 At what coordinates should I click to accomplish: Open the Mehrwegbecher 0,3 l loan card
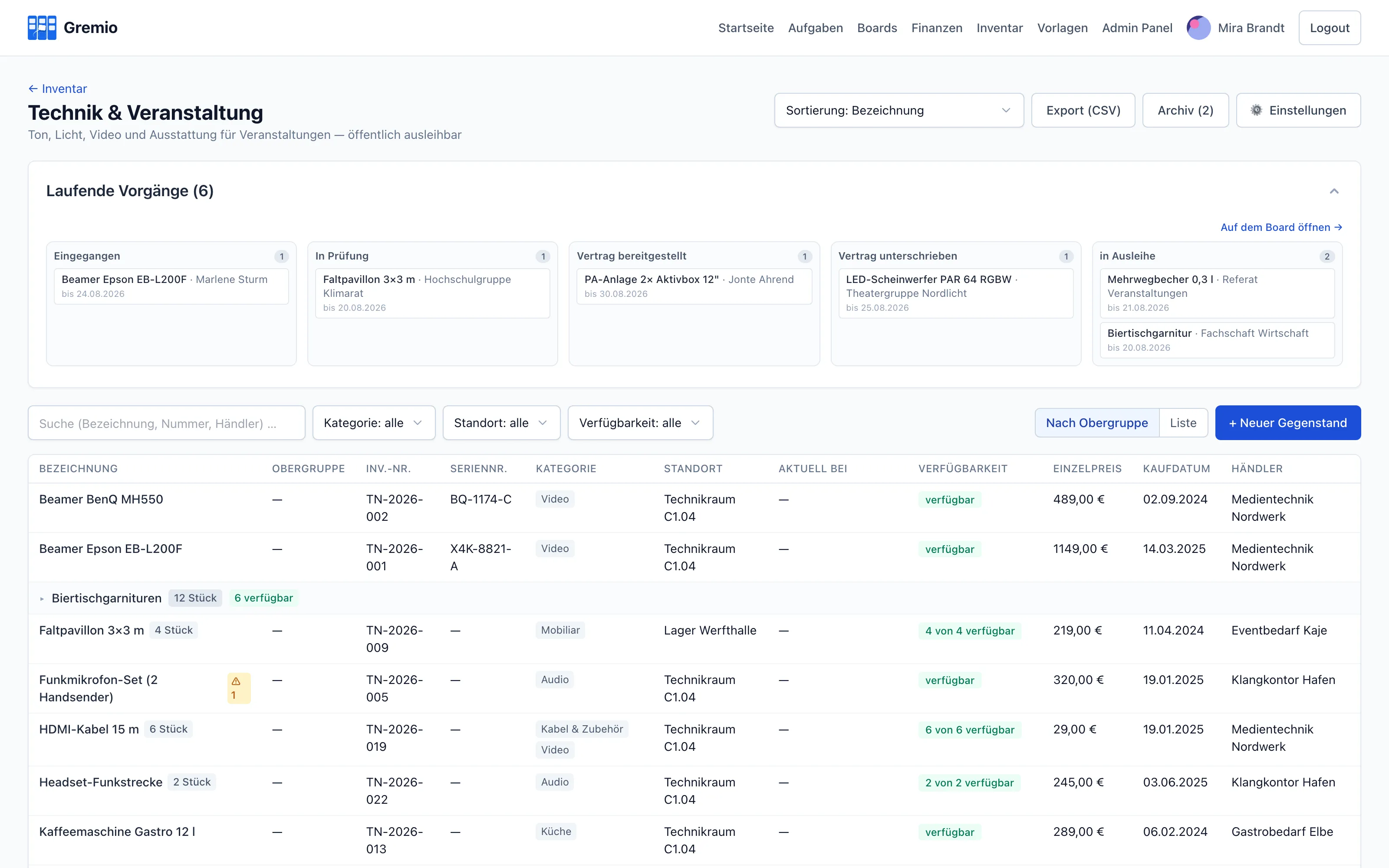click(1217, 293)
